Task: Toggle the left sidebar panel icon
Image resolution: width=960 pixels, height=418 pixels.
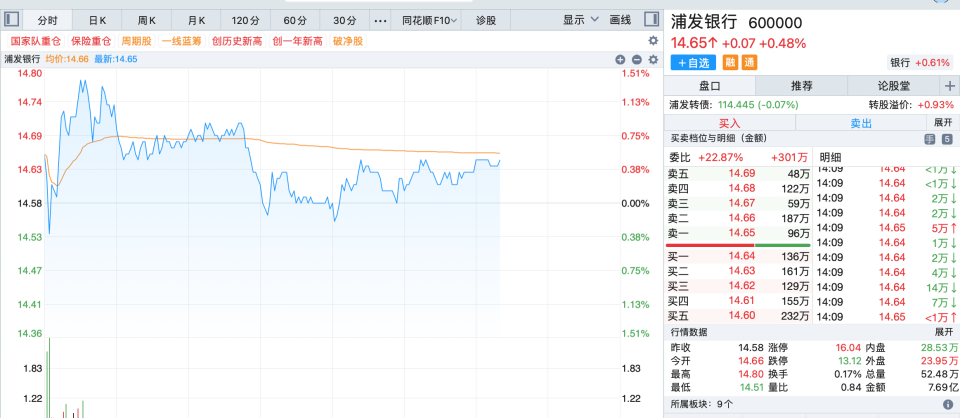Action: point(11,20)
